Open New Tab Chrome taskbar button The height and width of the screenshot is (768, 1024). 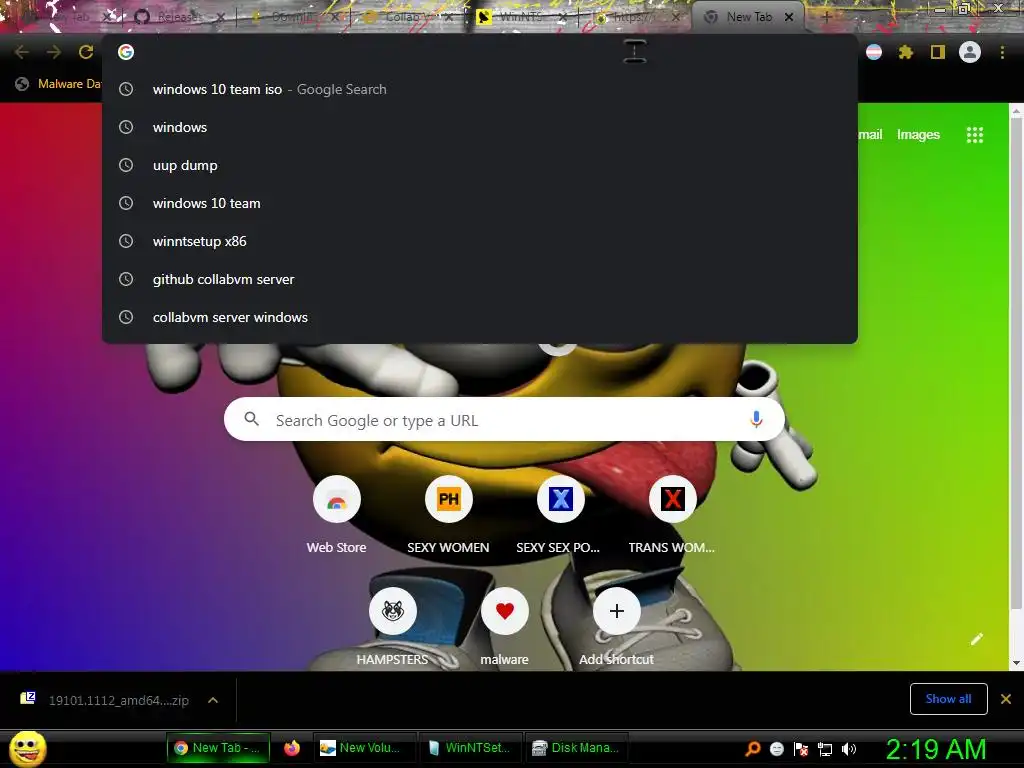[218, 748]
